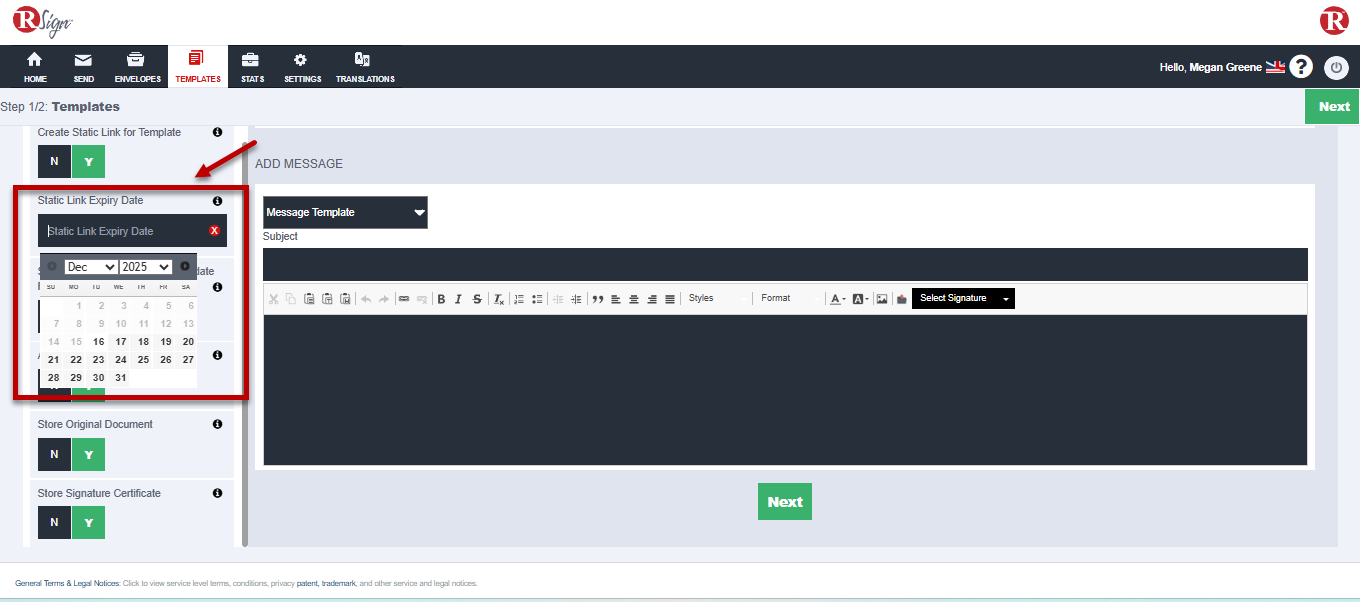Screen dimensions: 1360x602
Task: Open the help question mark icon
Action: (x=1300, y=67)
